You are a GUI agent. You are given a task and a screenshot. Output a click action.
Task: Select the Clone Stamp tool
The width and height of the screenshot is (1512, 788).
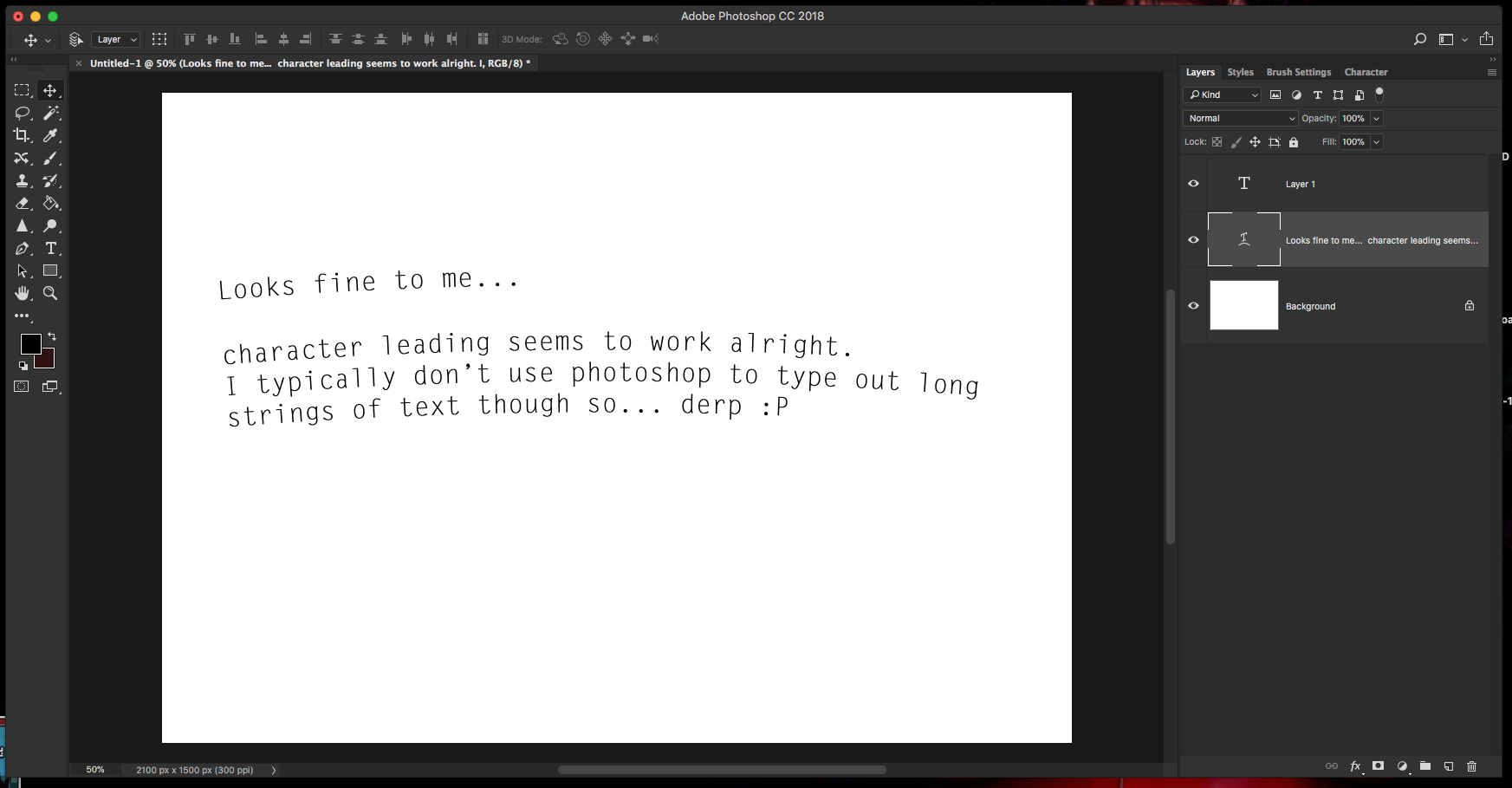point(22,180)
